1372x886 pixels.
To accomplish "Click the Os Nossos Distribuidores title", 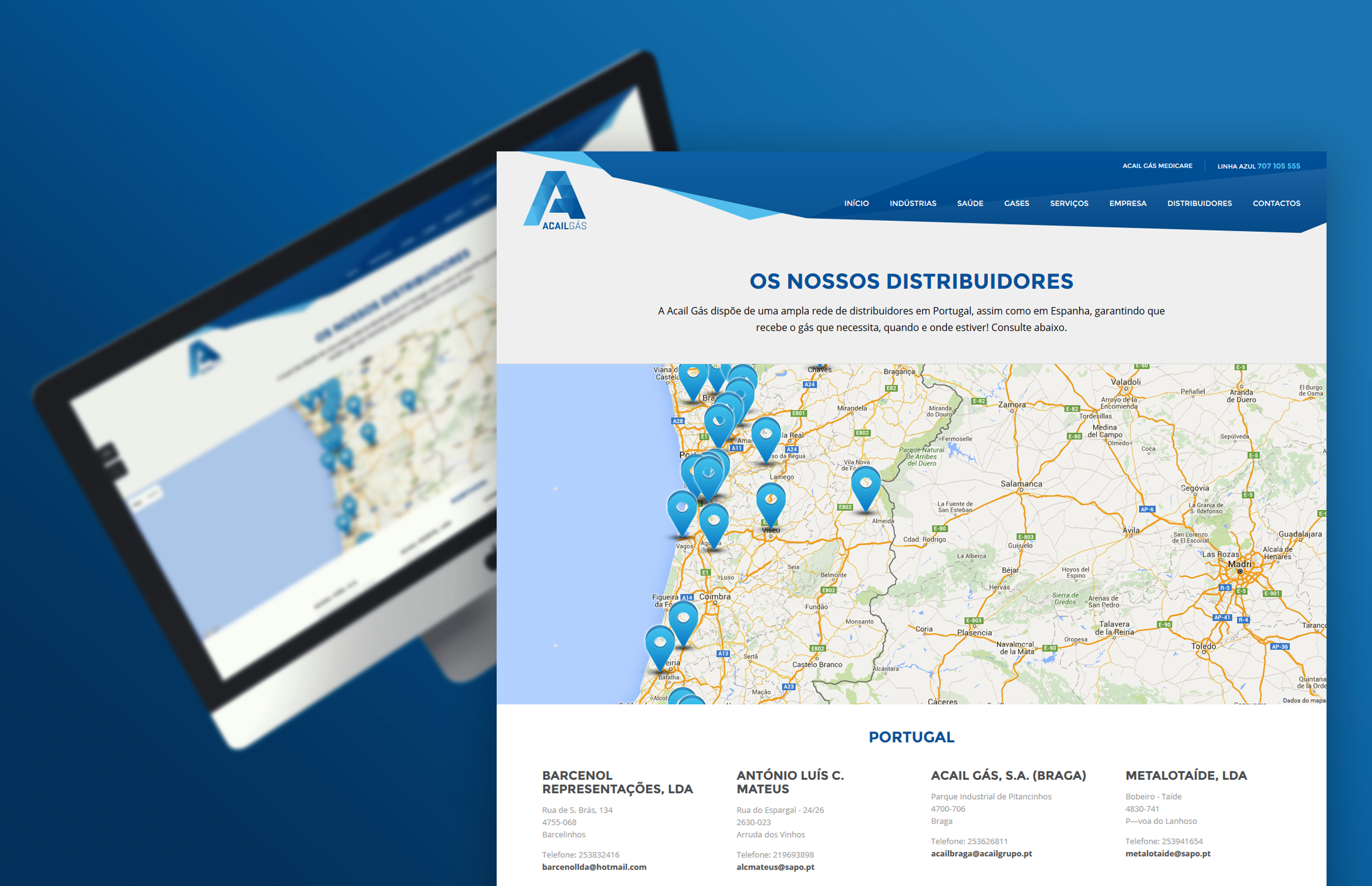I will click(911, 281).
